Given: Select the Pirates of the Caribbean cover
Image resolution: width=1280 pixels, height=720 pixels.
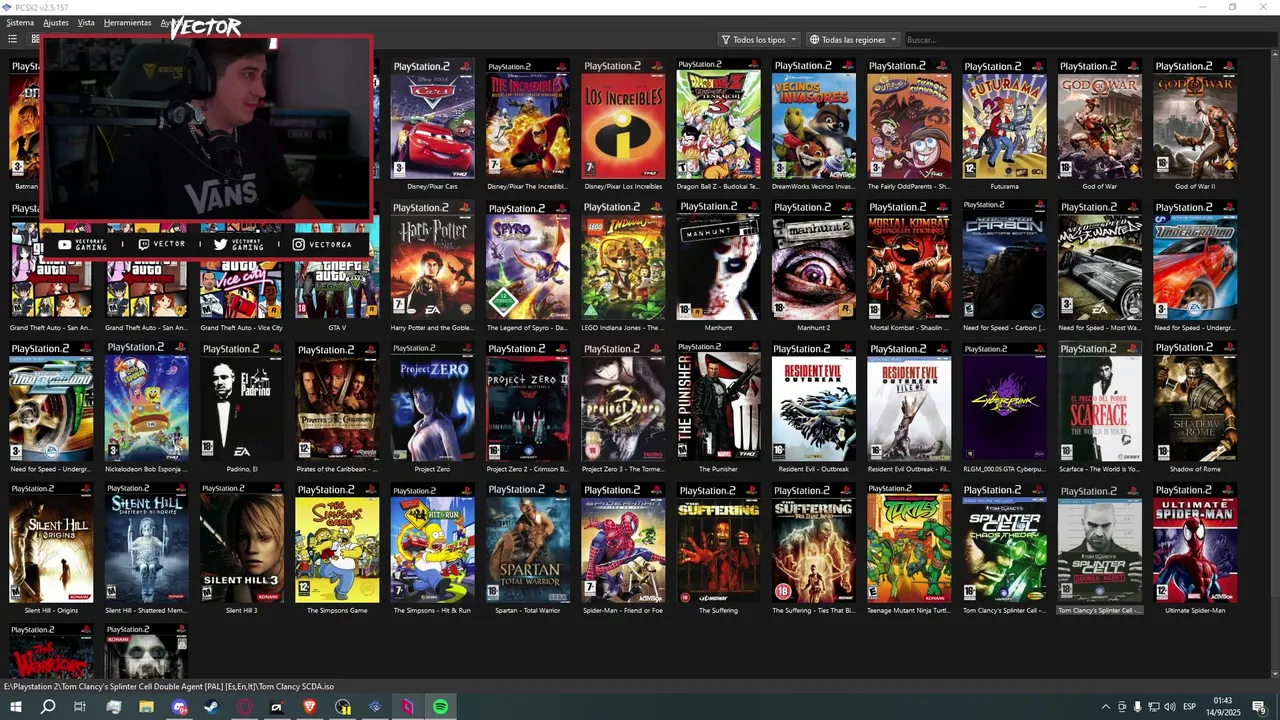Looking at the screenshot, I should pos(337,401).
